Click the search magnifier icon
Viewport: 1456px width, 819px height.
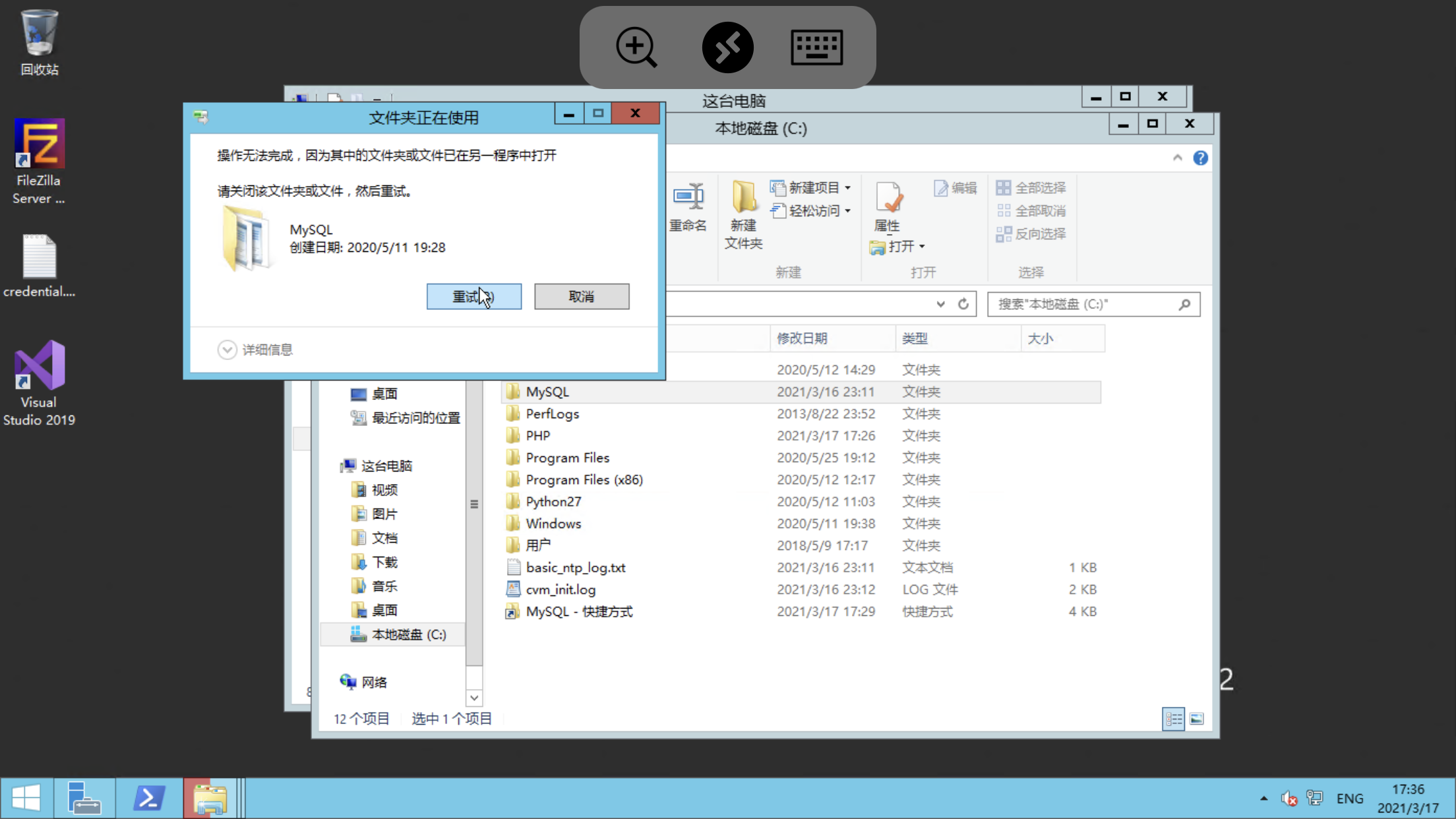1185,304
